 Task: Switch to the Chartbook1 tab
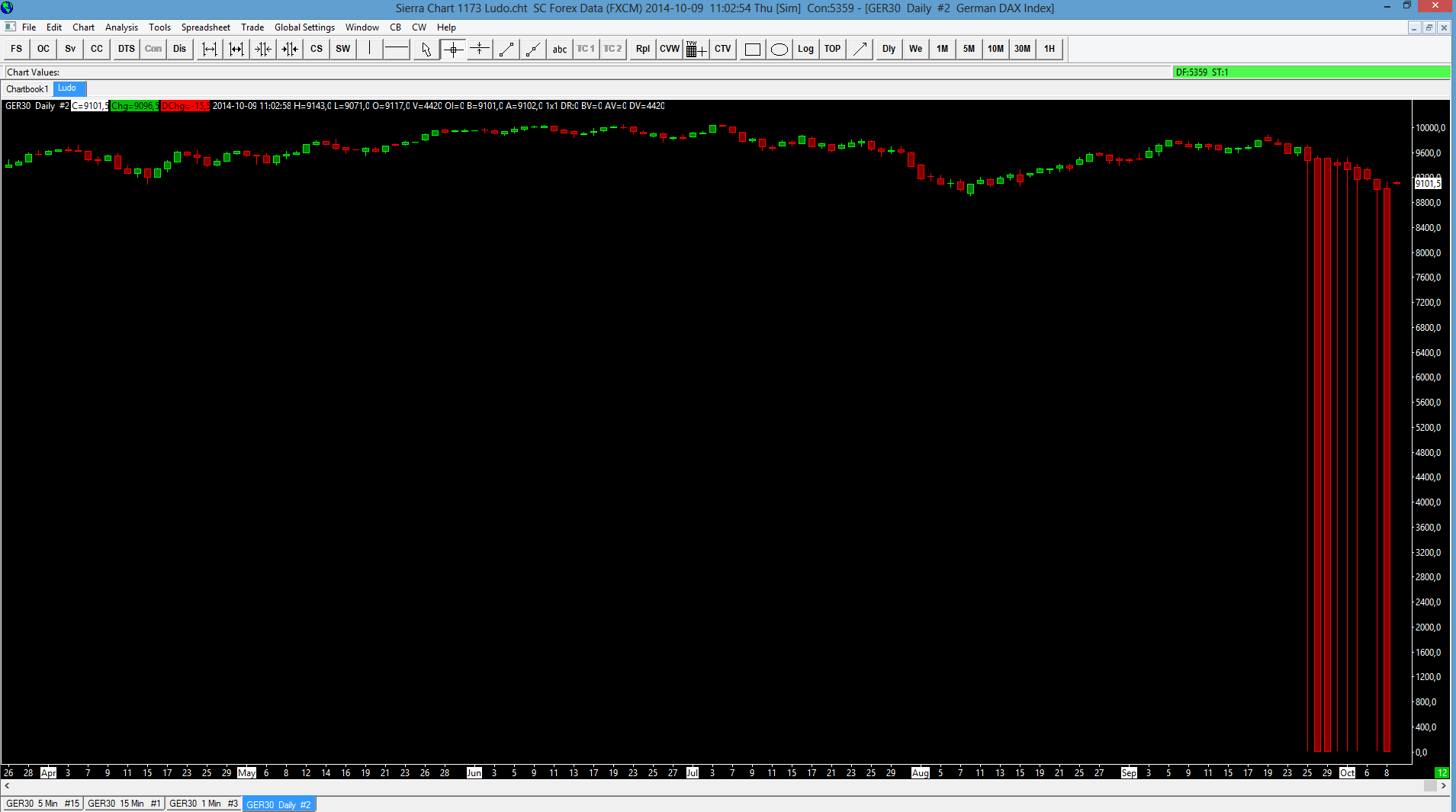[27, 89]
